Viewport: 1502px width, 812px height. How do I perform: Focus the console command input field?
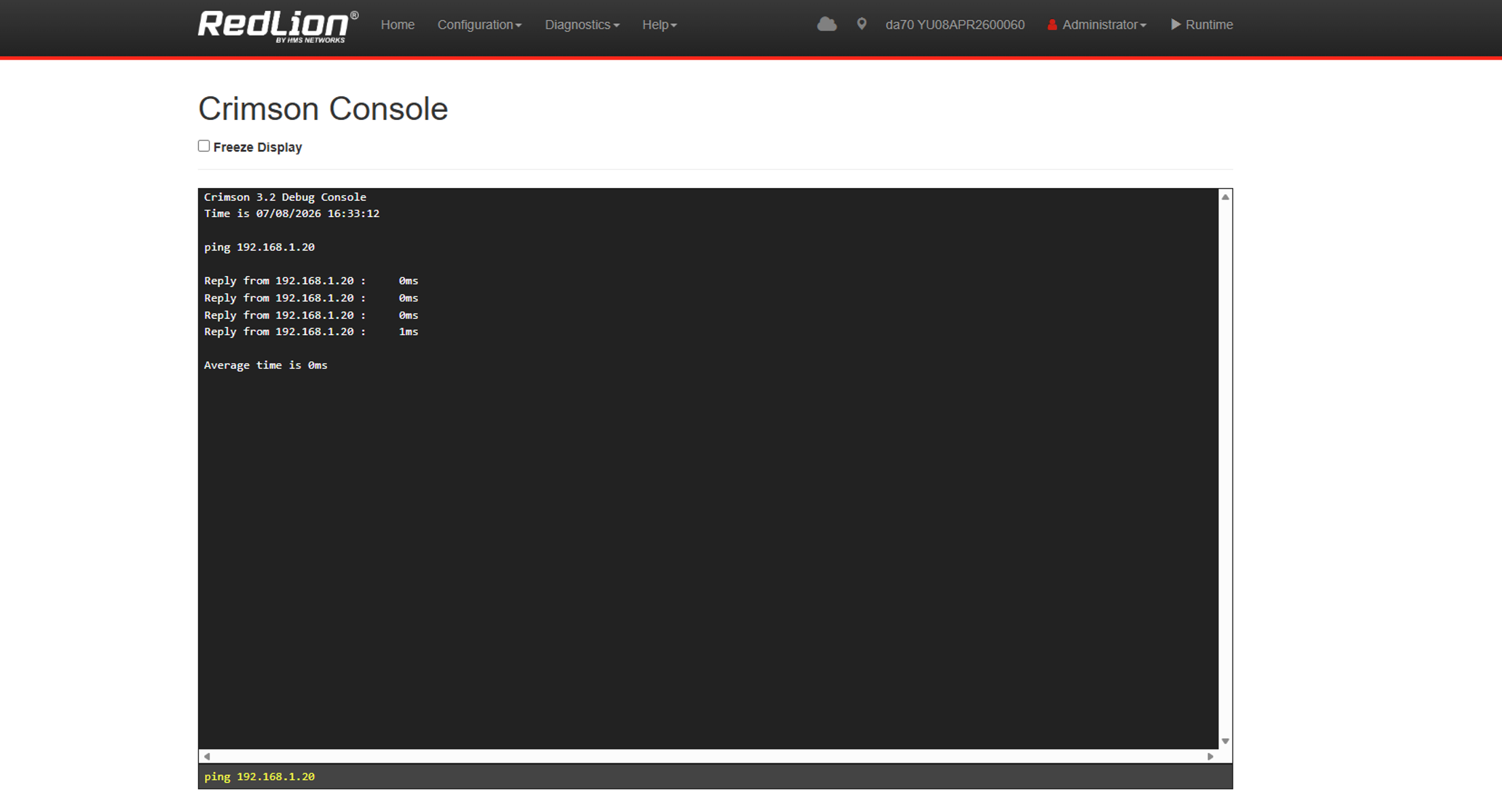click(715, 777)
